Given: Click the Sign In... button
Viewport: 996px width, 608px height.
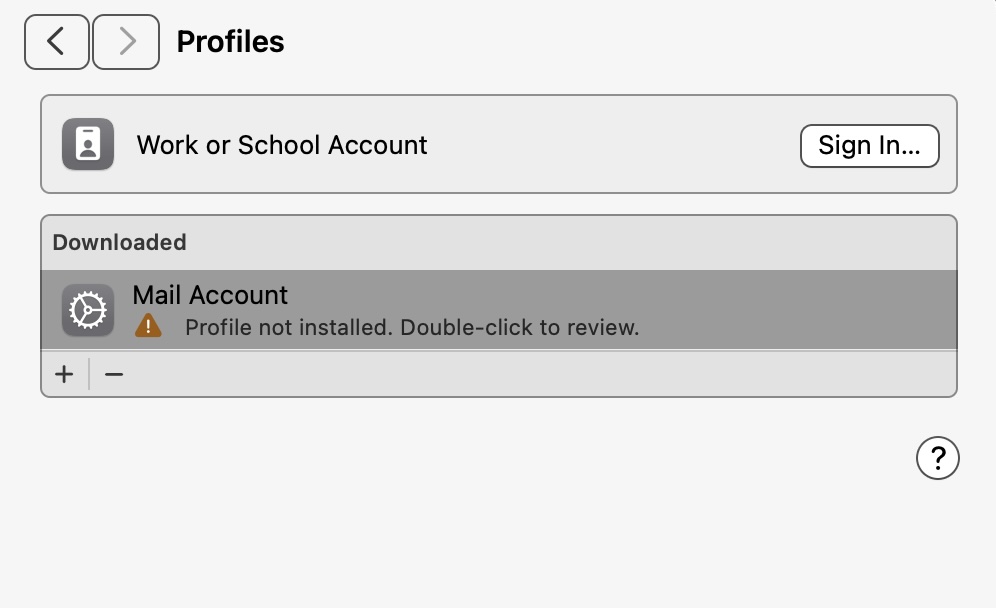Looking at the screenshot, I should pos(870,146).
